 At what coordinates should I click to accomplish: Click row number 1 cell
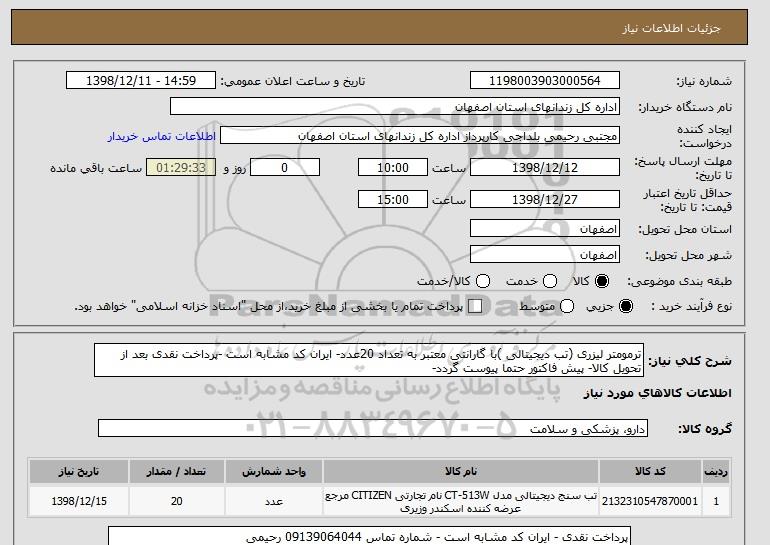pyautogui.click(x=716, y=501)
